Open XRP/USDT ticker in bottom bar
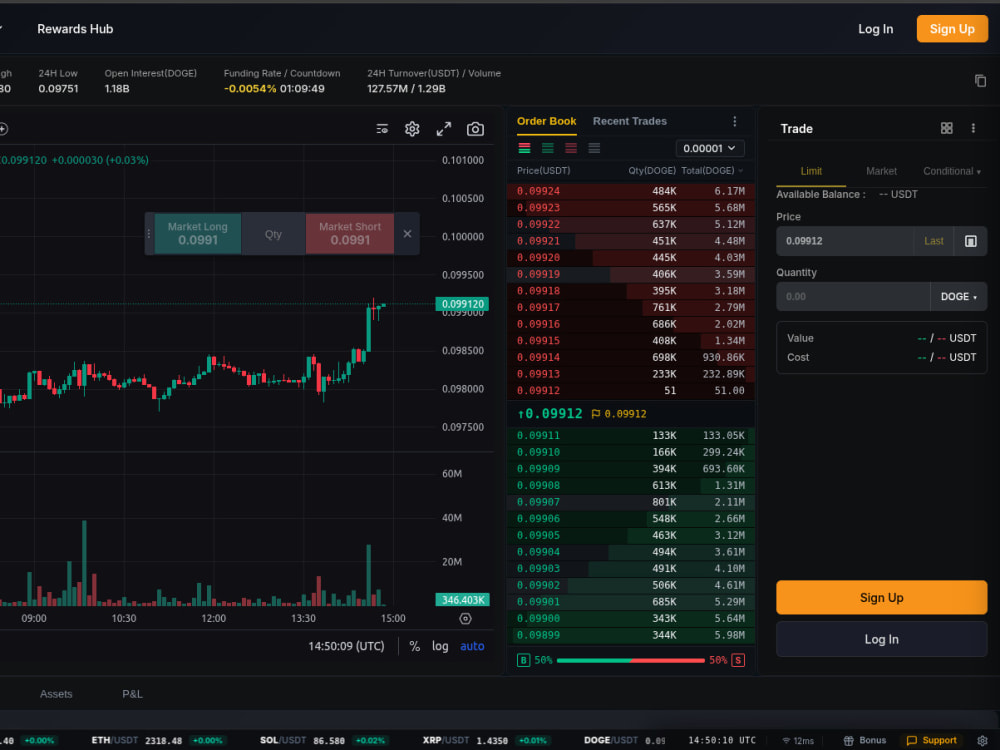 pyautogui.click(x=486, y=740)
